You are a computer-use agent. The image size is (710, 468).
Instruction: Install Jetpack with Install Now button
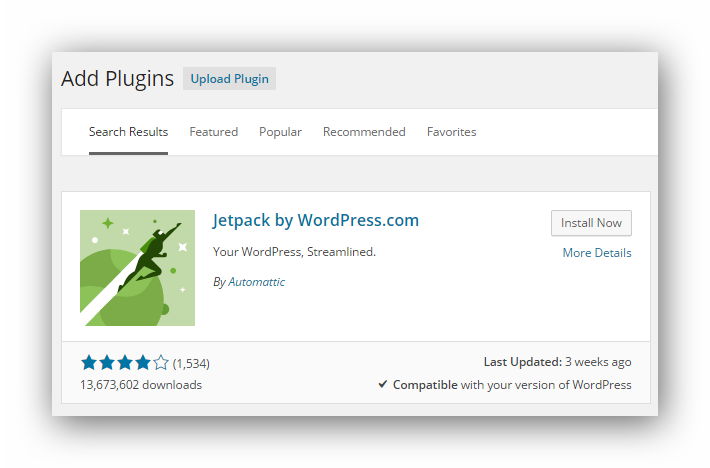point(591,223)
